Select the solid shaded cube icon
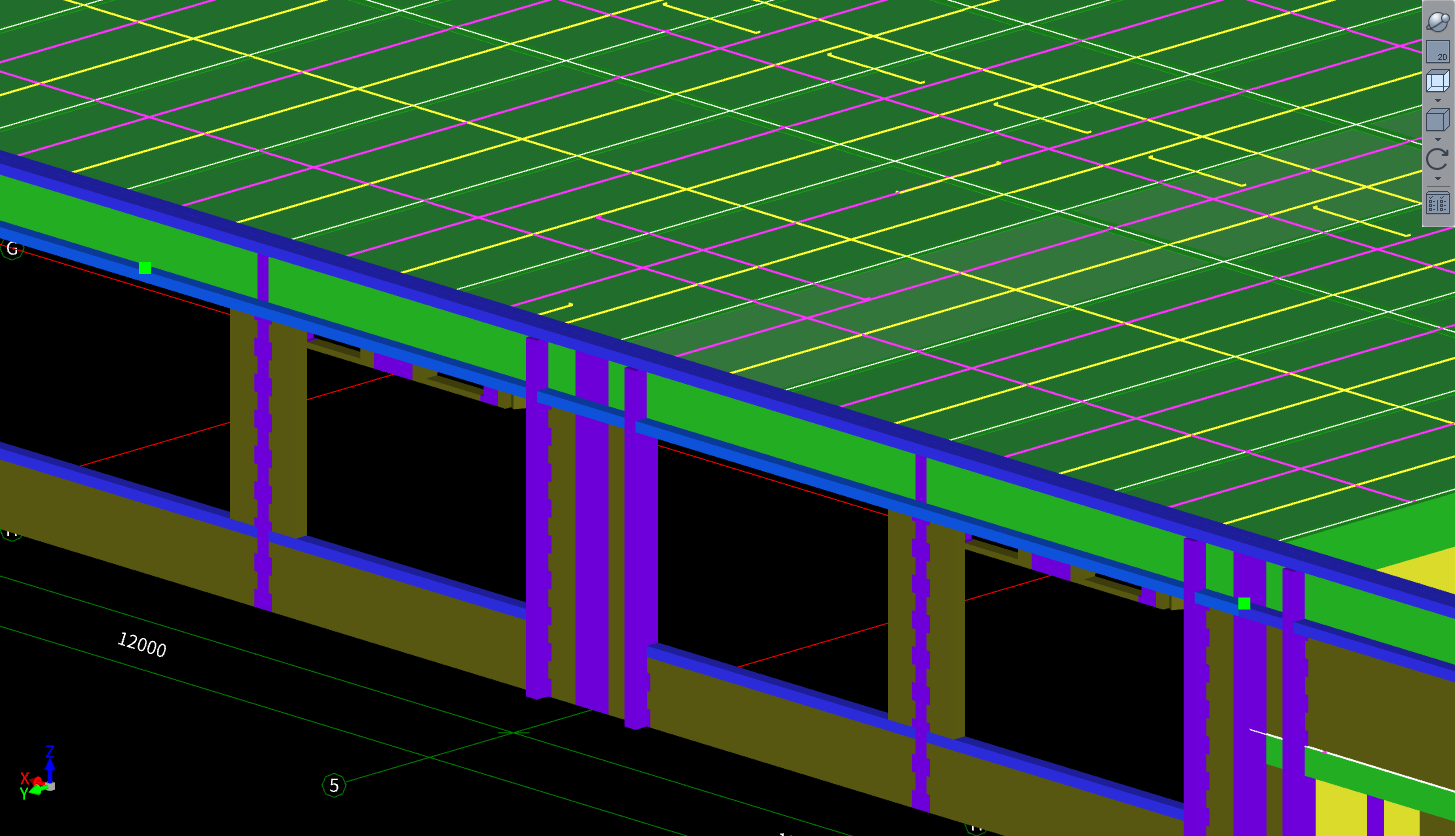 (1438, 120)
